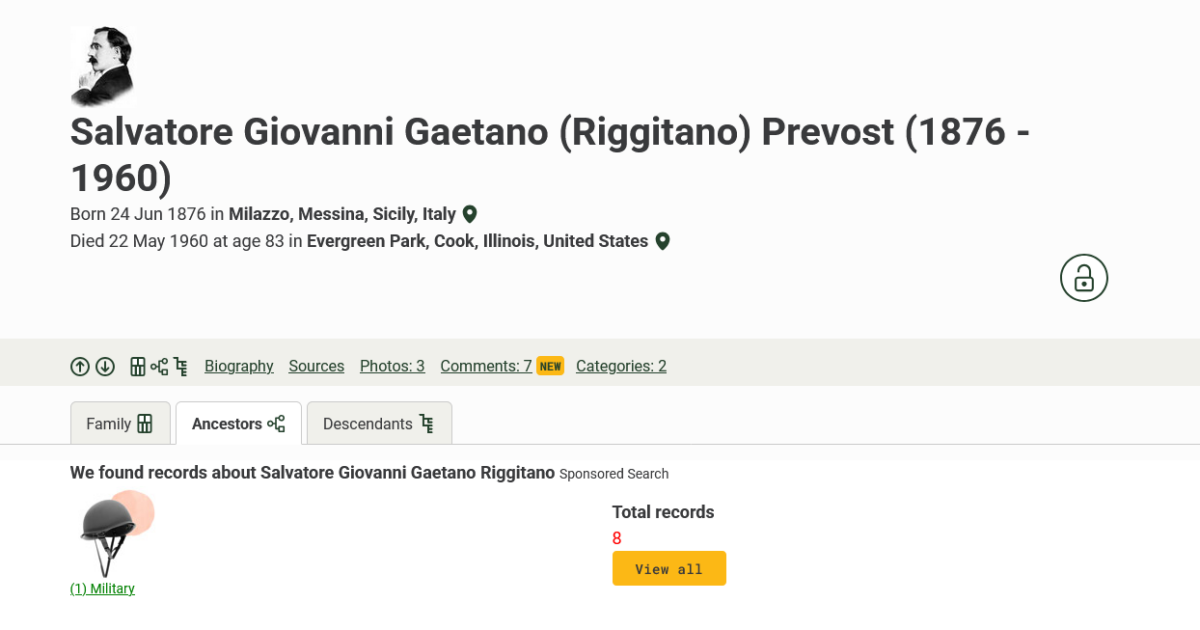The image size is (1200, 630).
Task: Click the Descendants tab tree icon
Action: point(428,422)
